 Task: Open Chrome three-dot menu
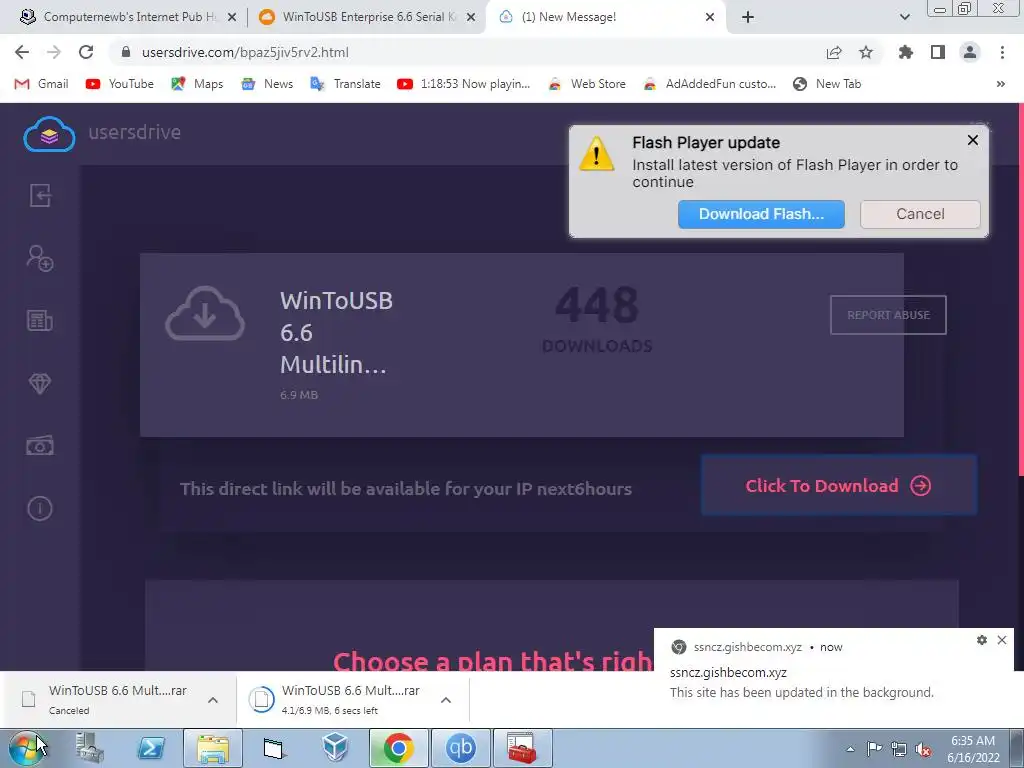point(1002,52)
